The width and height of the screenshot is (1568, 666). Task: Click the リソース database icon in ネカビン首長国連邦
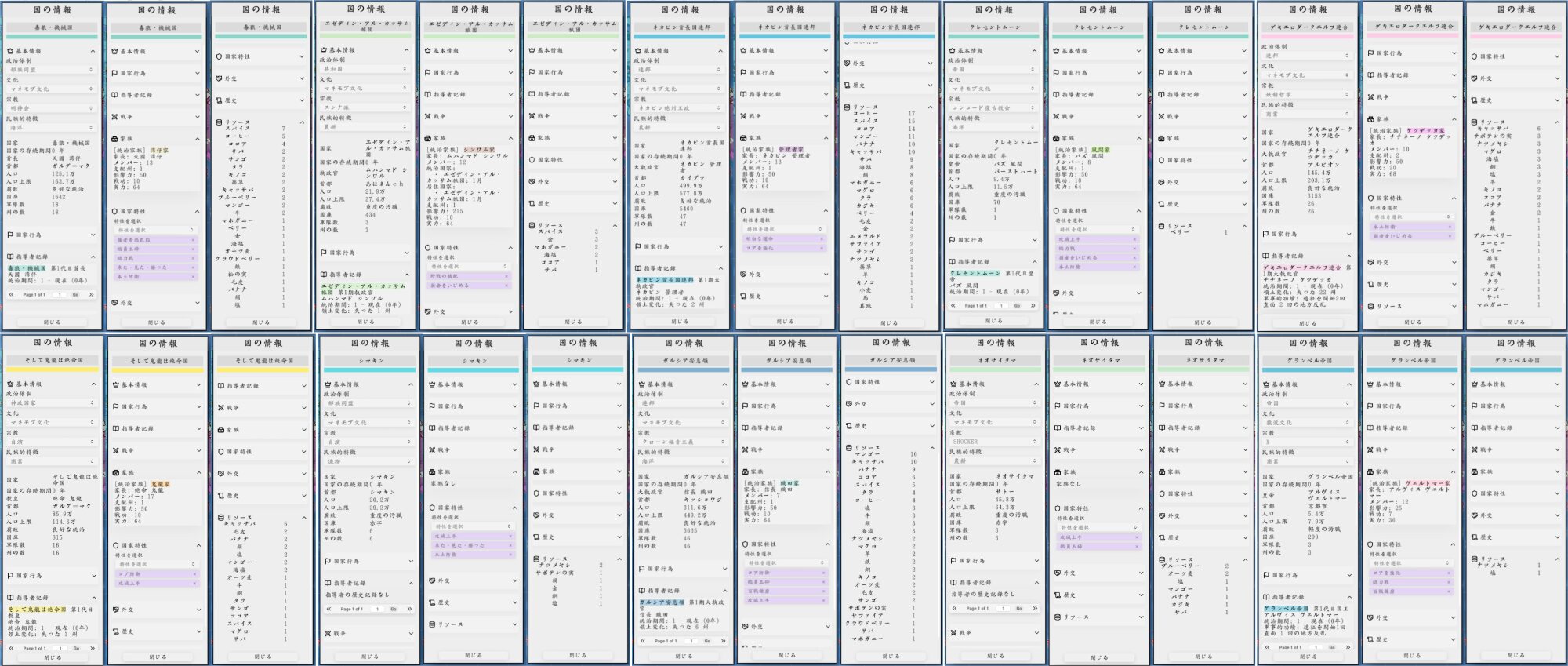click(847, 107)
